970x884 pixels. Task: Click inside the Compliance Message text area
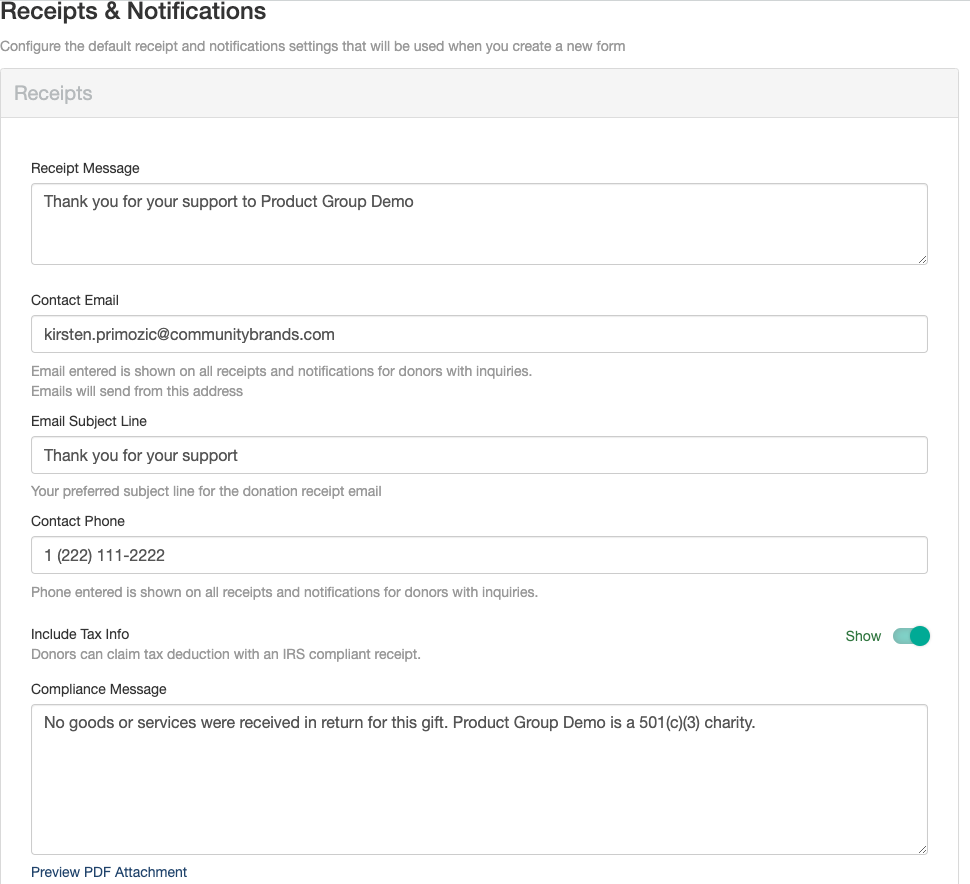(x=479, y=780)
